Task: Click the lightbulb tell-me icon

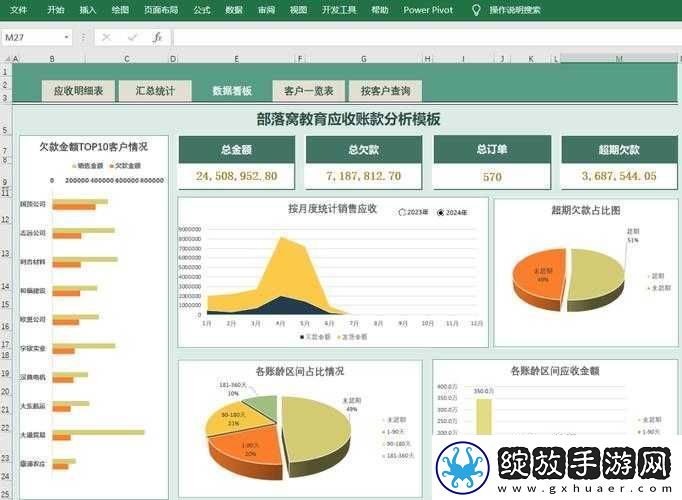Action: point(476,10)
